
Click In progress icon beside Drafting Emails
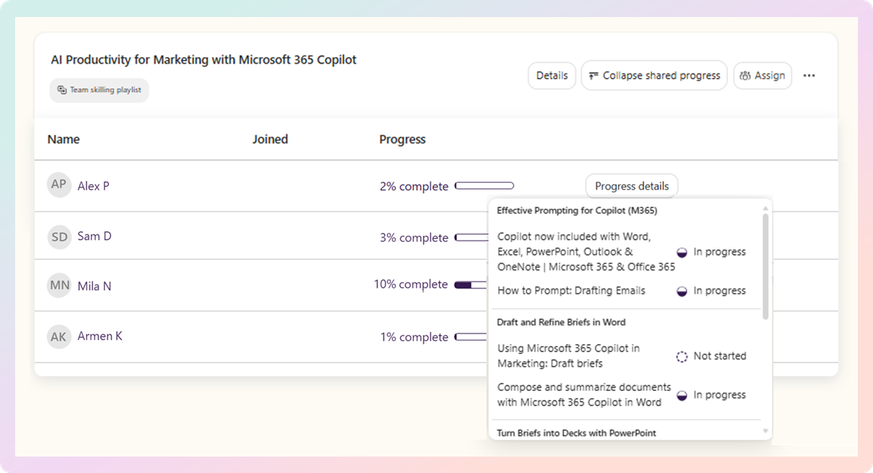click(x=681, y=292)
